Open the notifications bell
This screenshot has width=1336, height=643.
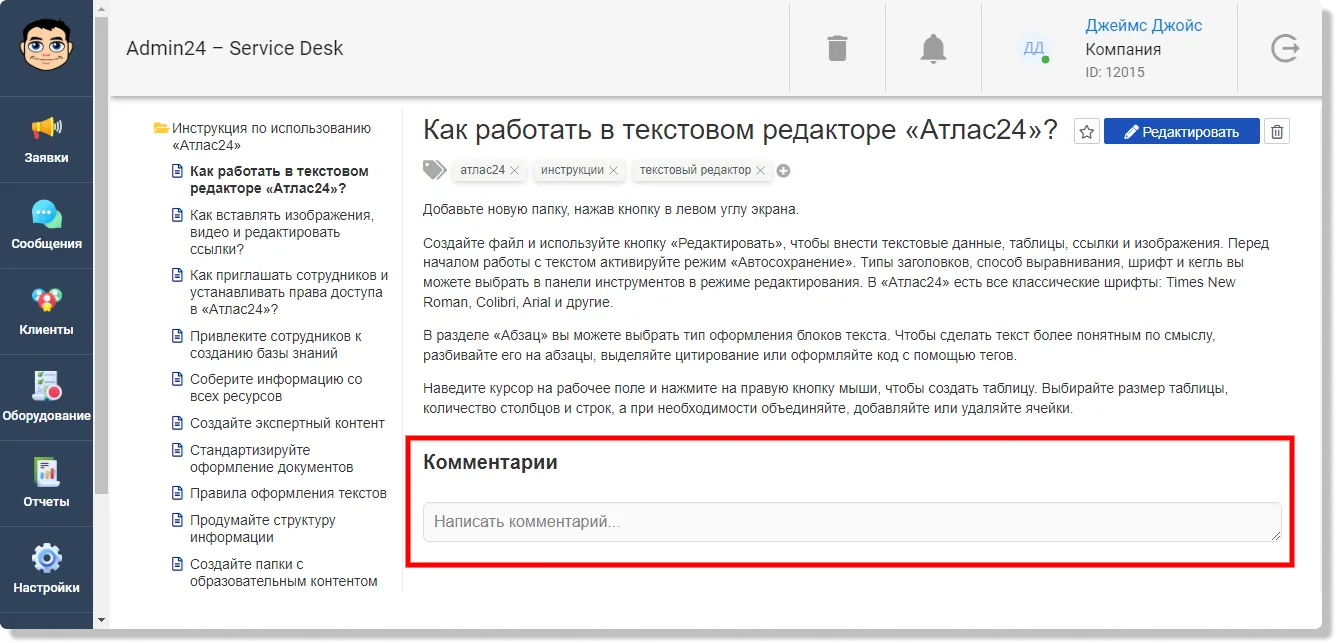933,48
